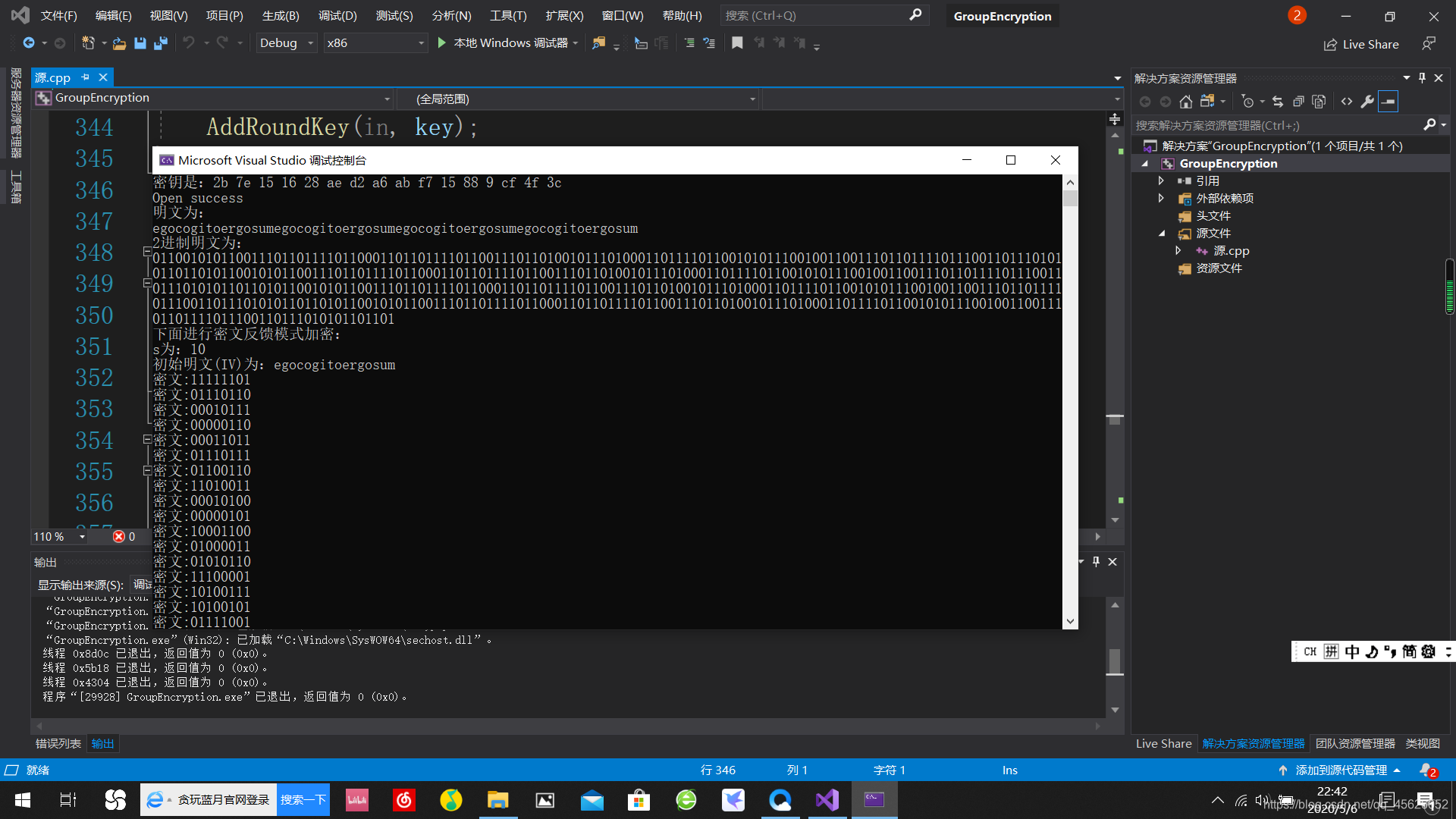The height and width of the screenshot is (819, 1456).
Task: Click the Undo toolbar arrow
Action: 189,43
